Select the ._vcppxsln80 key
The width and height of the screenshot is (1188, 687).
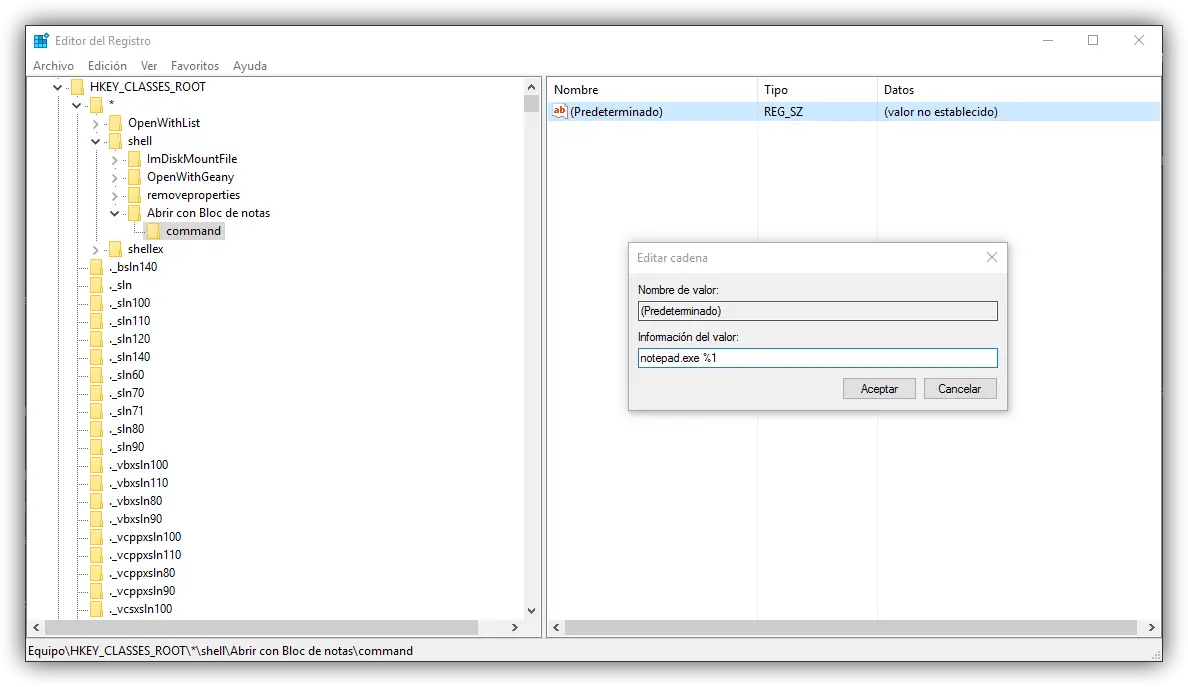point(142,573)
